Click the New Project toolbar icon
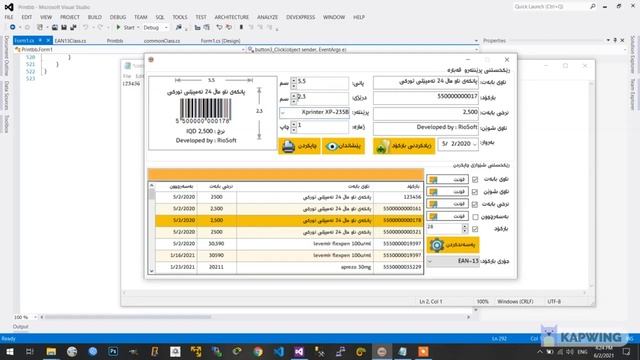640x360 pixels. pos(40,27)
